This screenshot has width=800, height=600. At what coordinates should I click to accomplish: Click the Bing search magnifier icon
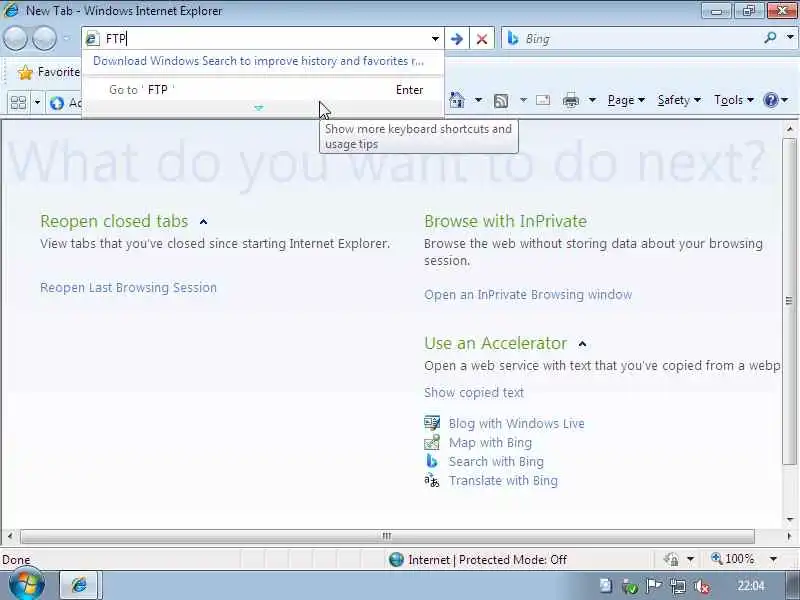770,38
